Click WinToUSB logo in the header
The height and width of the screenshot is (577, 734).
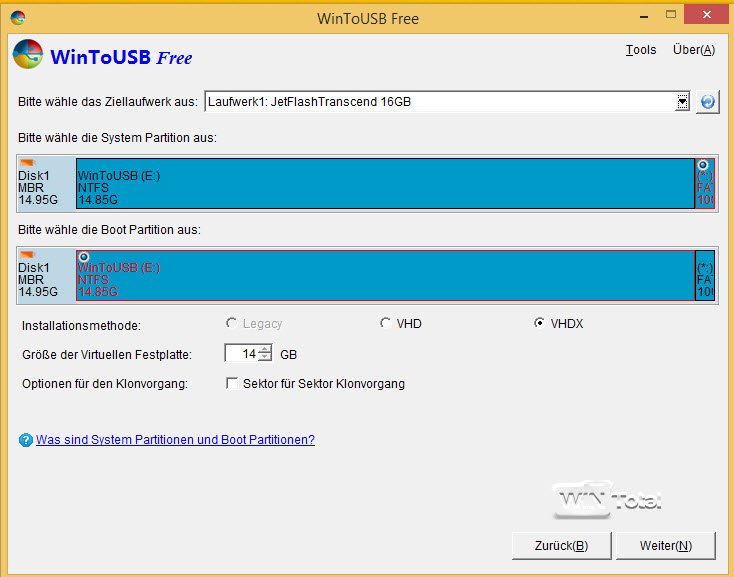(28, 54)
